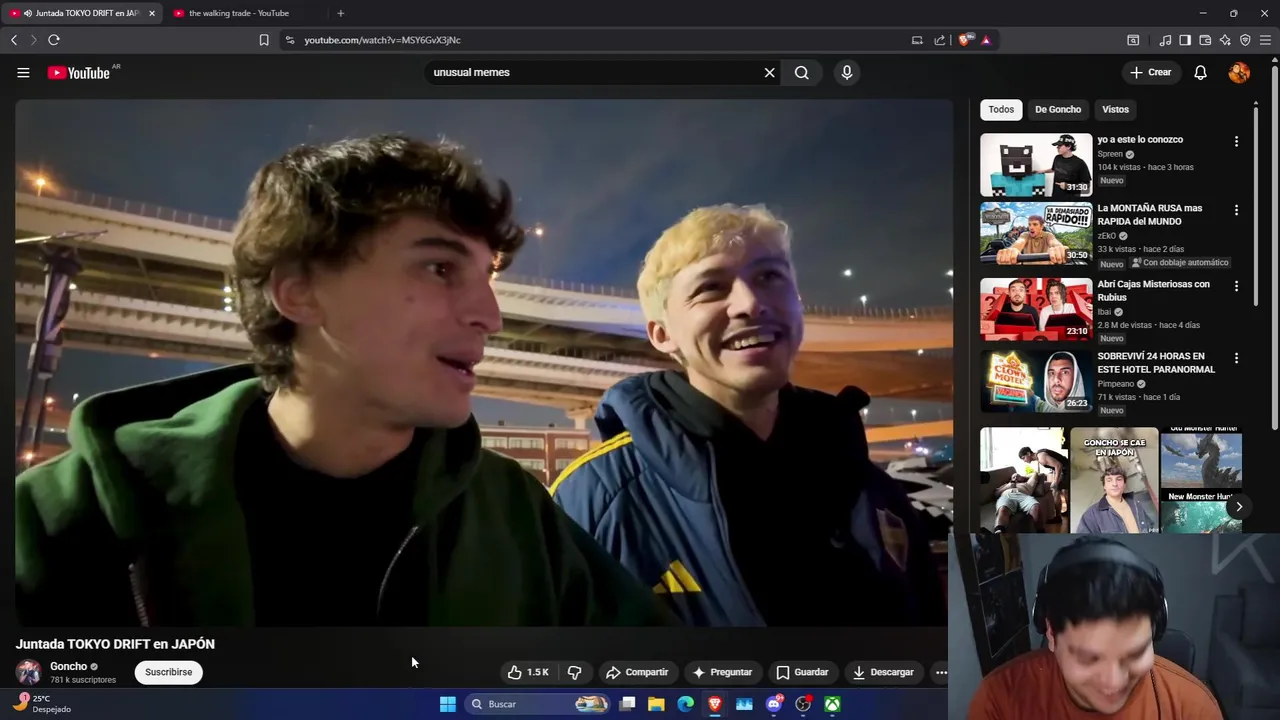Save video with Guardar
The height and width of the screenshot is (720, 1280).
(x=802, y=672)
